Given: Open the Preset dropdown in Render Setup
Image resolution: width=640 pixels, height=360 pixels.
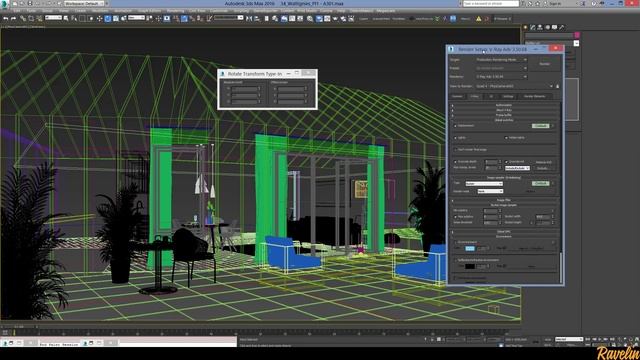Looking at the screenshot, I should pyautogui.click(x=501, y=68).
